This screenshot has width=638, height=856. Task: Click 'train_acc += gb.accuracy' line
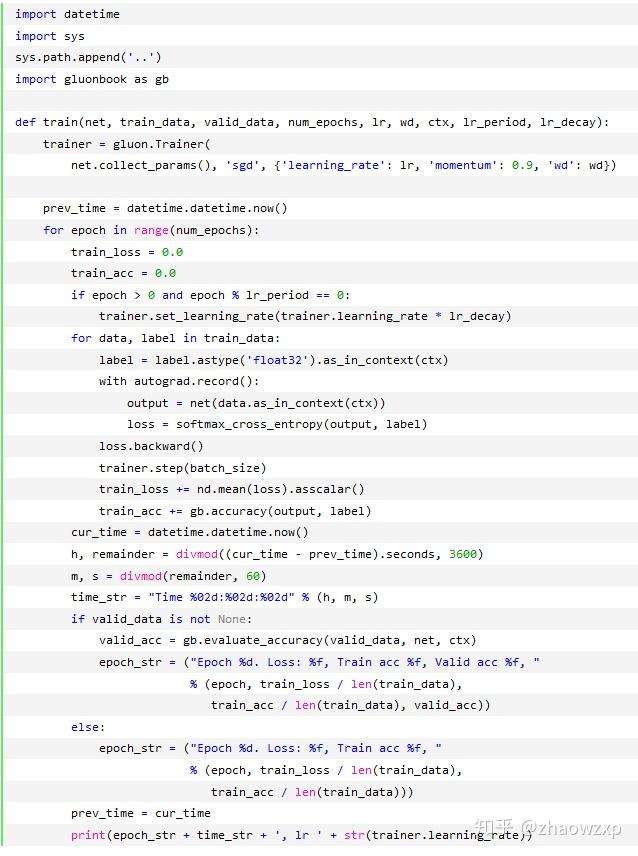click(235, 512)
